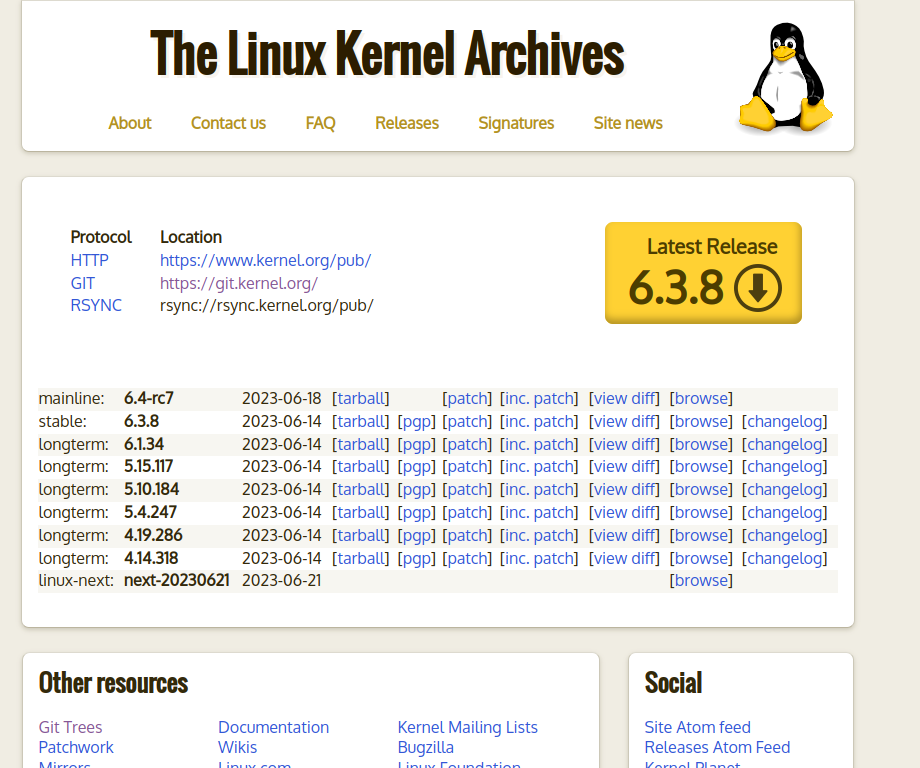Image resolution: width=920 pixels, height=768 pixels.
Task: Open the longterm 6.1.34 inc. patch
Action: pyautogui.click(x=539, y=445)
